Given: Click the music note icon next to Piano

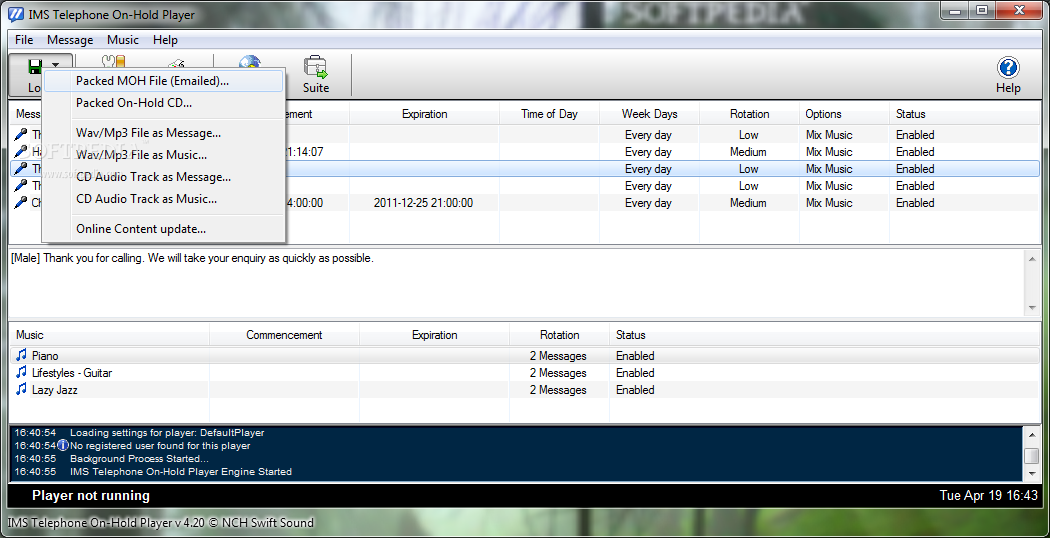Looking at the screenshot, I should (x=21, y=356).
